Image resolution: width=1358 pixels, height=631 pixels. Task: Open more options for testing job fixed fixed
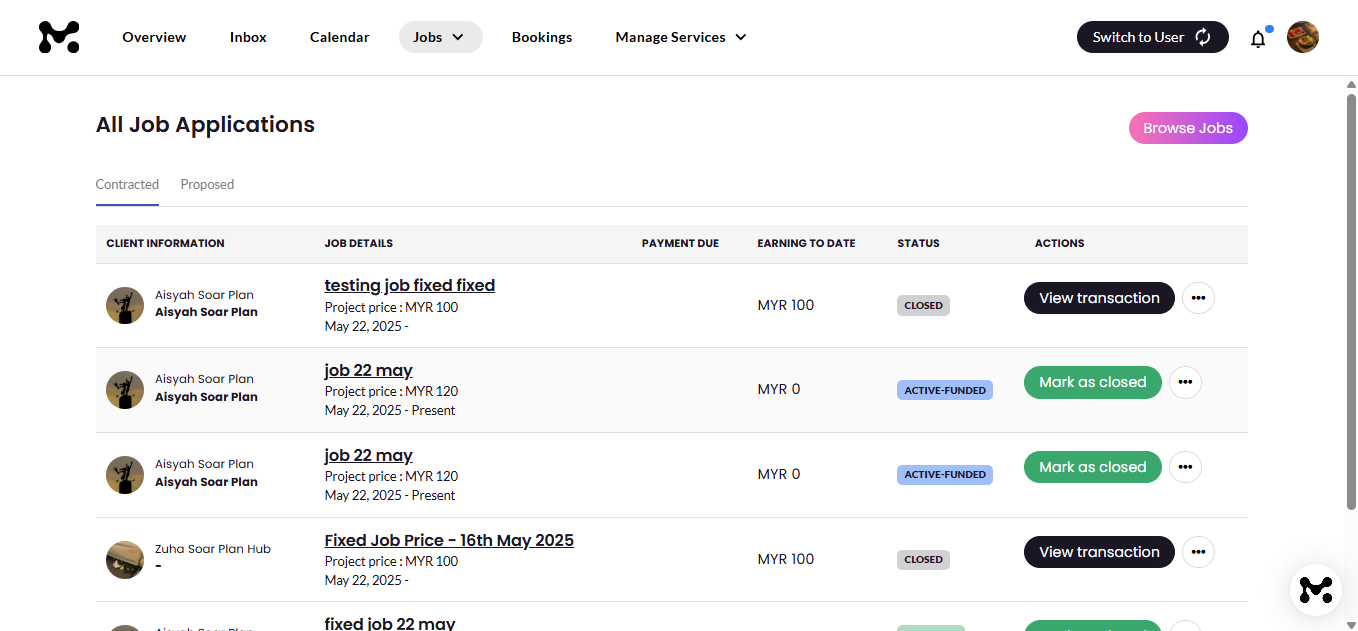pyautogui.click(x=1198, y=298)
